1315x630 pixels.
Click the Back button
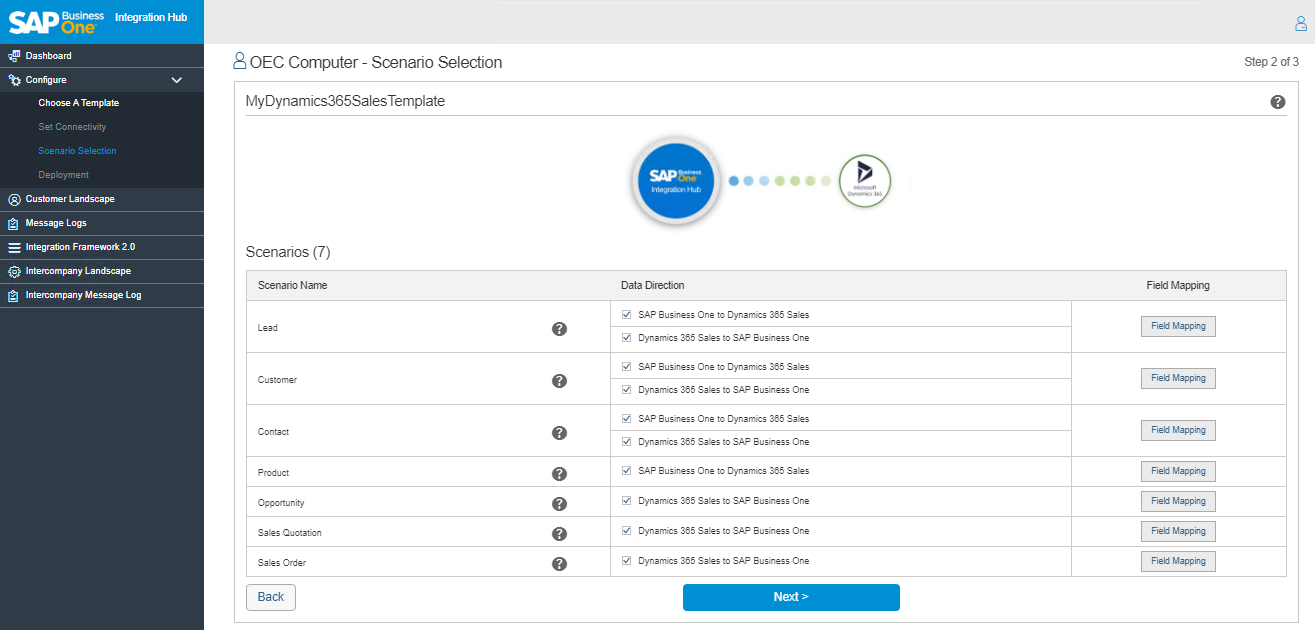pos(270,597)
